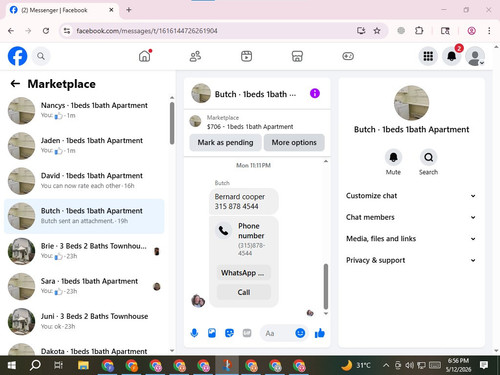Click the address bar URL
This screenshot has height=375, width=500.
pos(147,31)
